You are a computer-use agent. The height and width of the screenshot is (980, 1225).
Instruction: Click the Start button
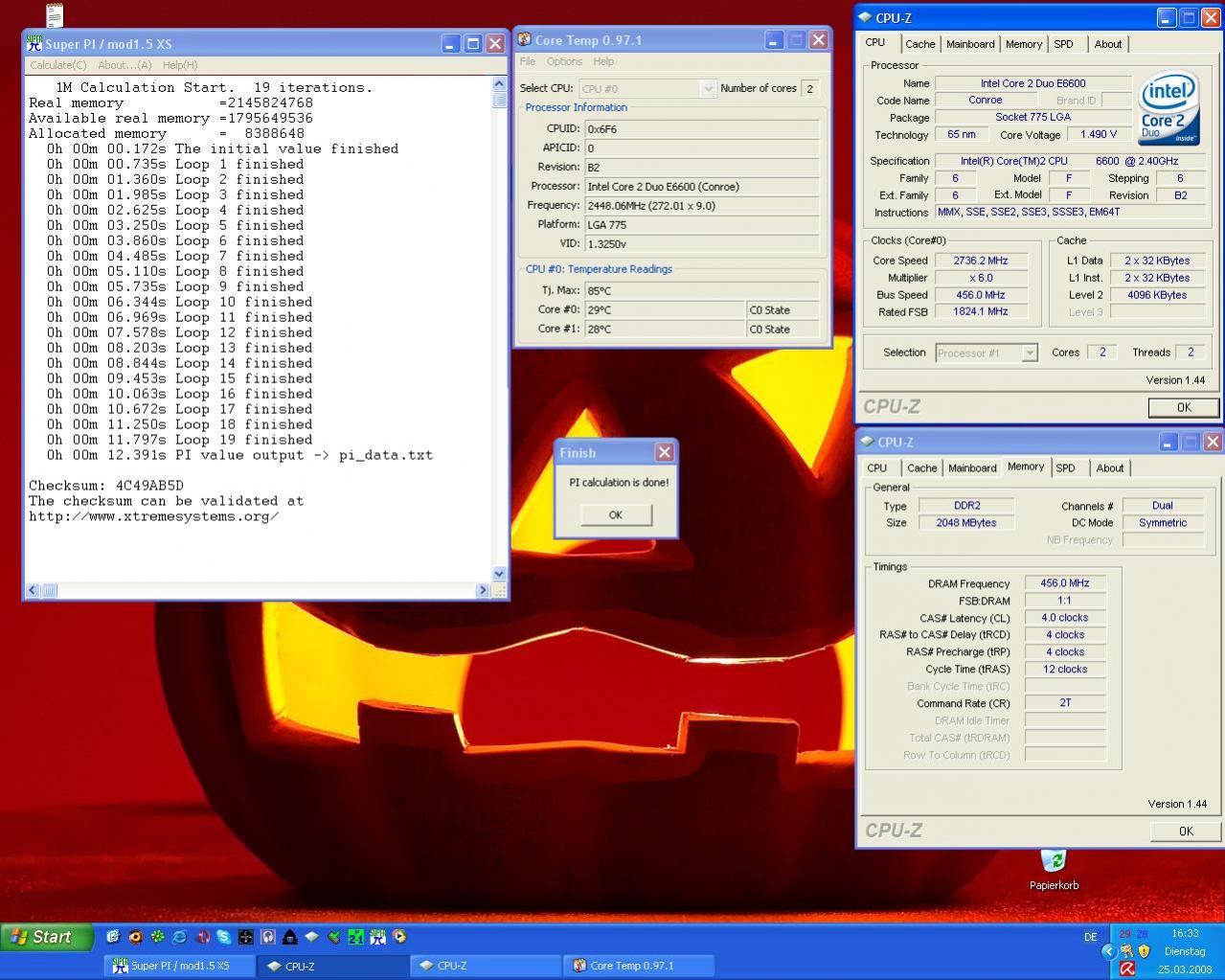(46, 937)
